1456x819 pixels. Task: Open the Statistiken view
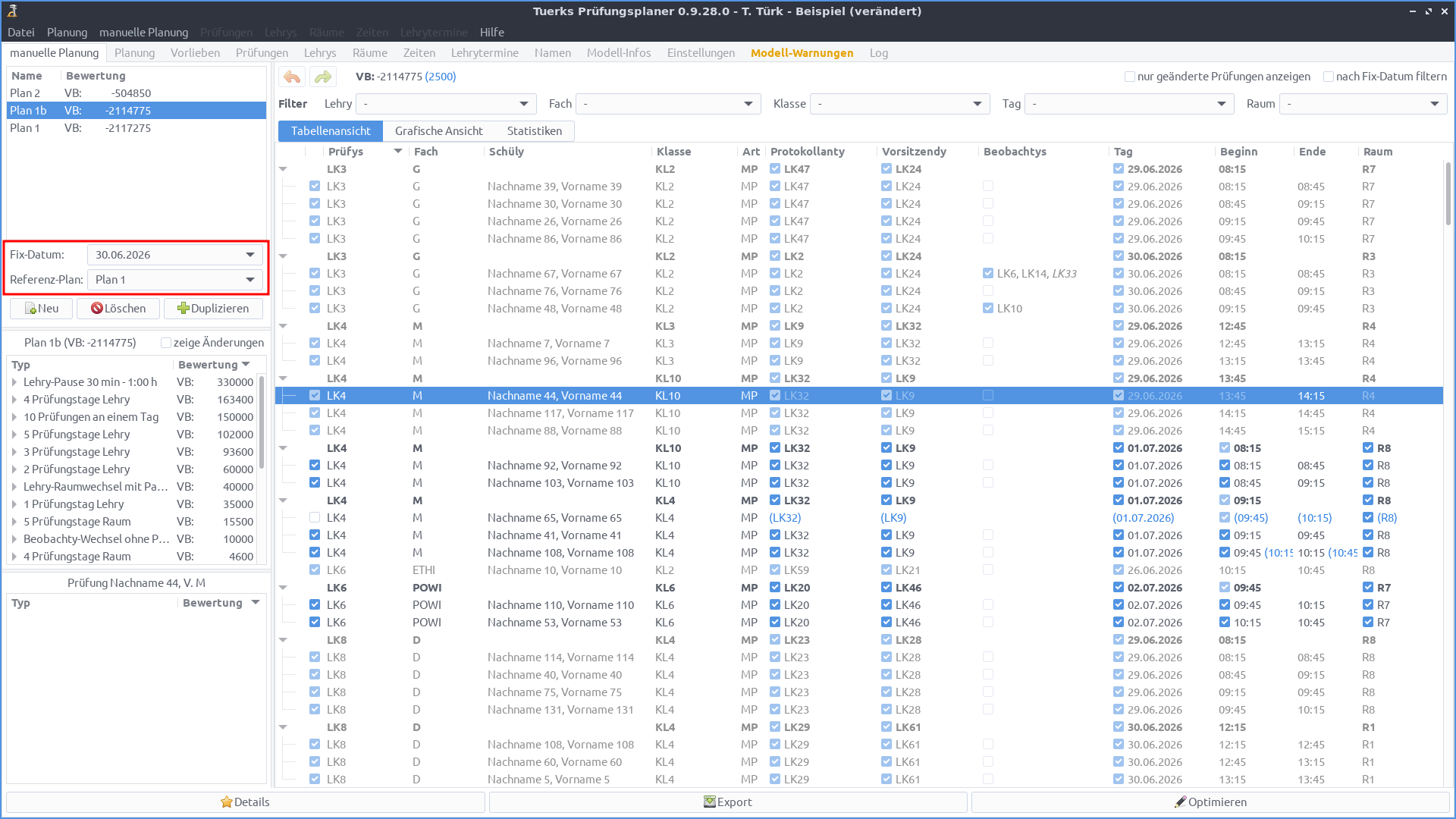[534, 131]
